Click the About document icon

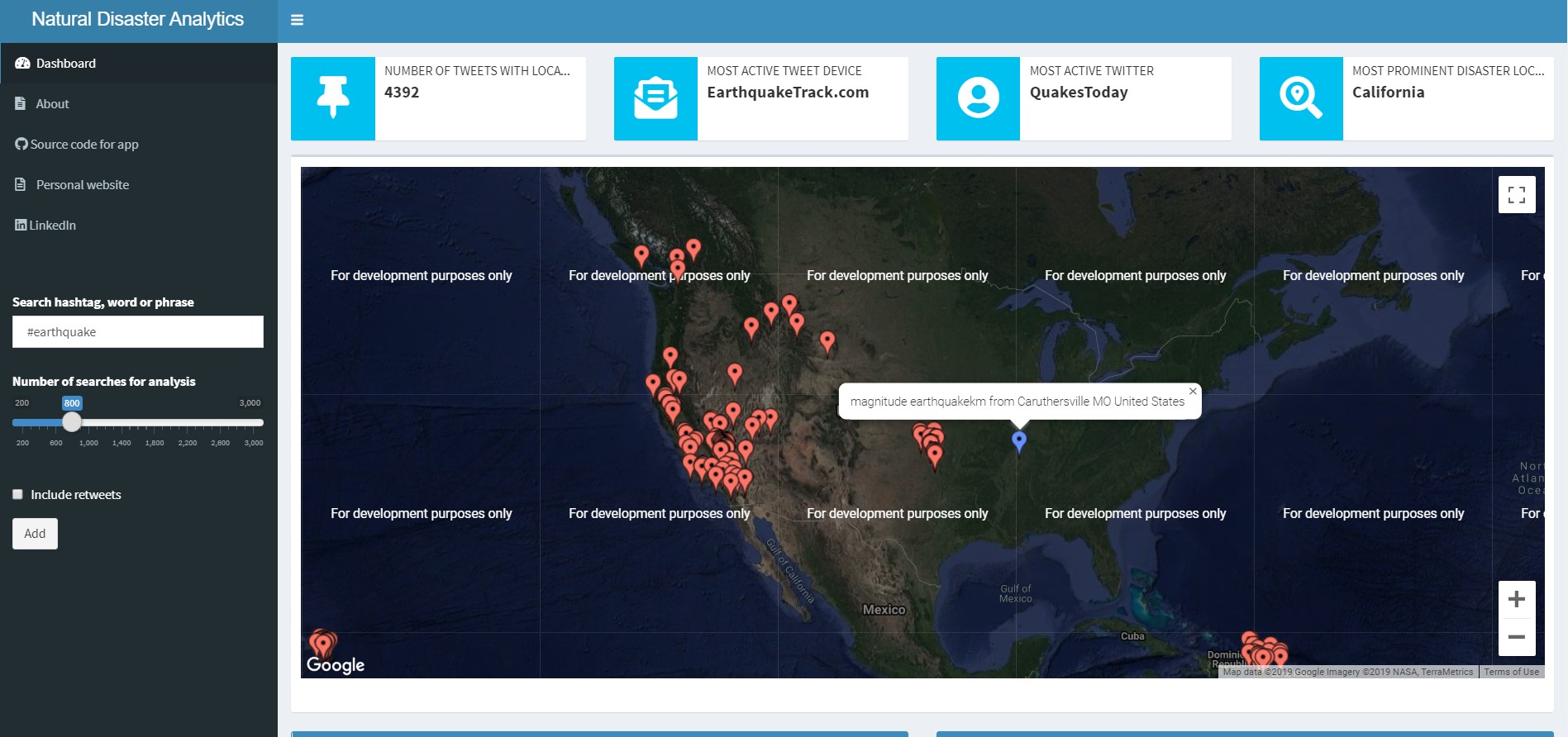(x=21, y=103)
